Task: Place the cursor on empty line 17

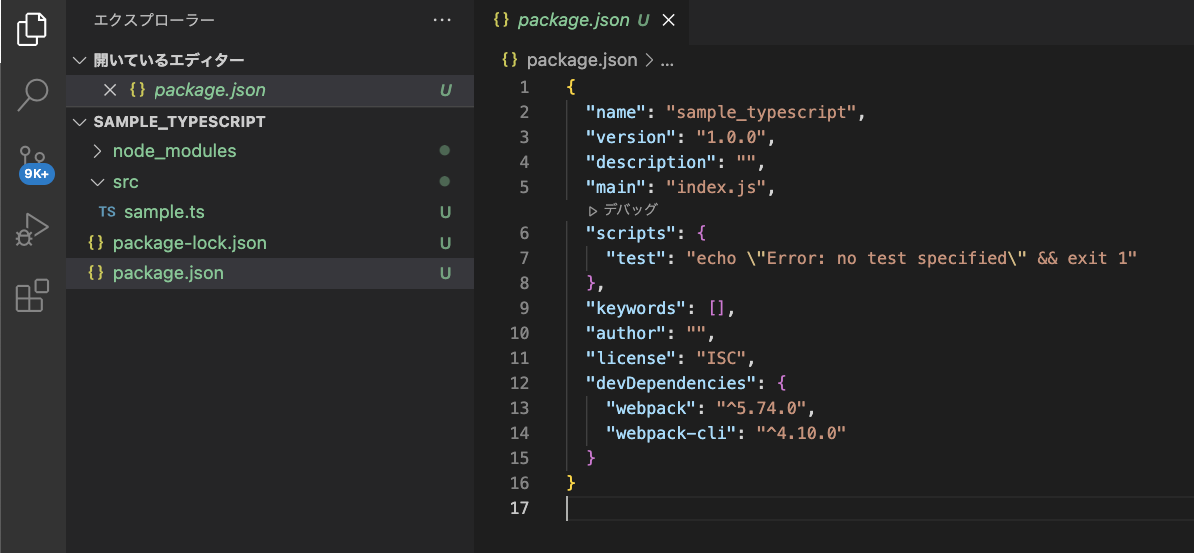Action: coord(880,508)
